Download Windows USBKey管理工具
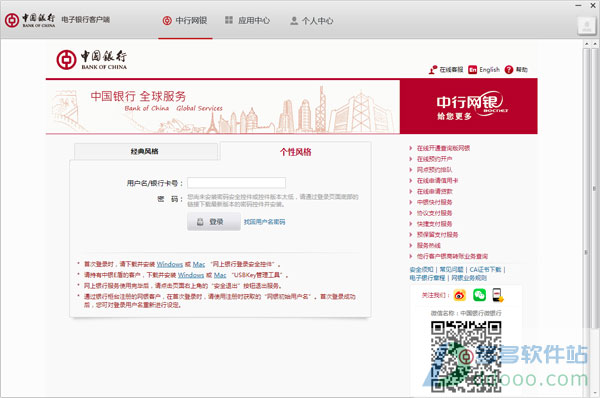Screen dimensions: 600x398 (191, 275)
